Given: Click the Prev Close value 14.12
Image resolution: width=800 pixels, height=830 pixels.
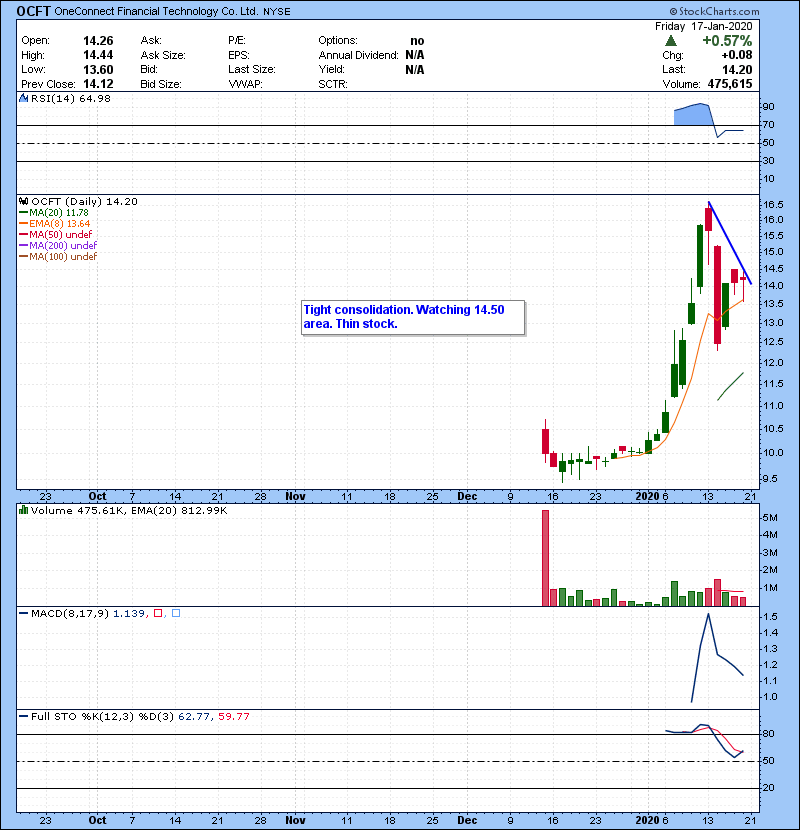Looking at the screenshot, I should click(x=98, y=84).
